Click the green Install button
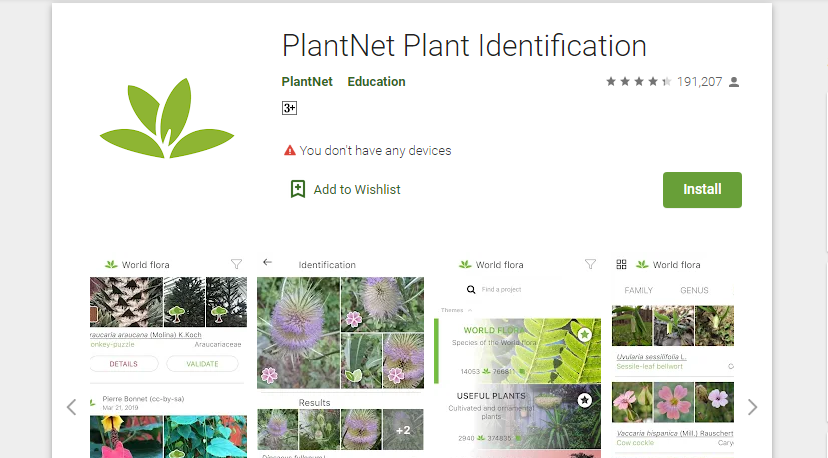 (x=702, y=190)
